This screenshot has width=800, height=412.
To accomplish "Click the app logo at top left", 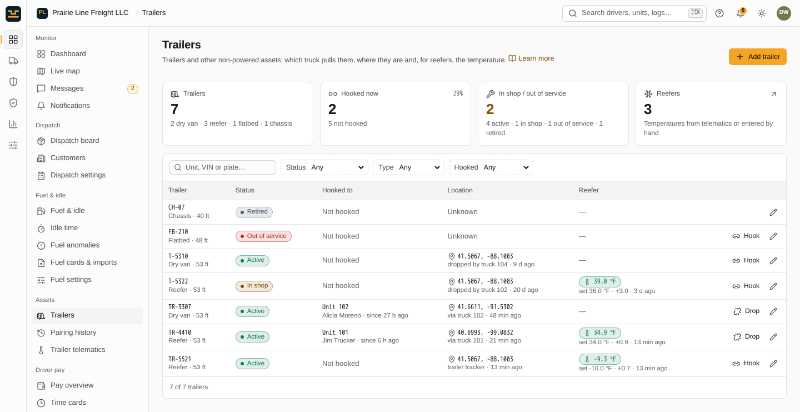I will click(x=13, y=14).
